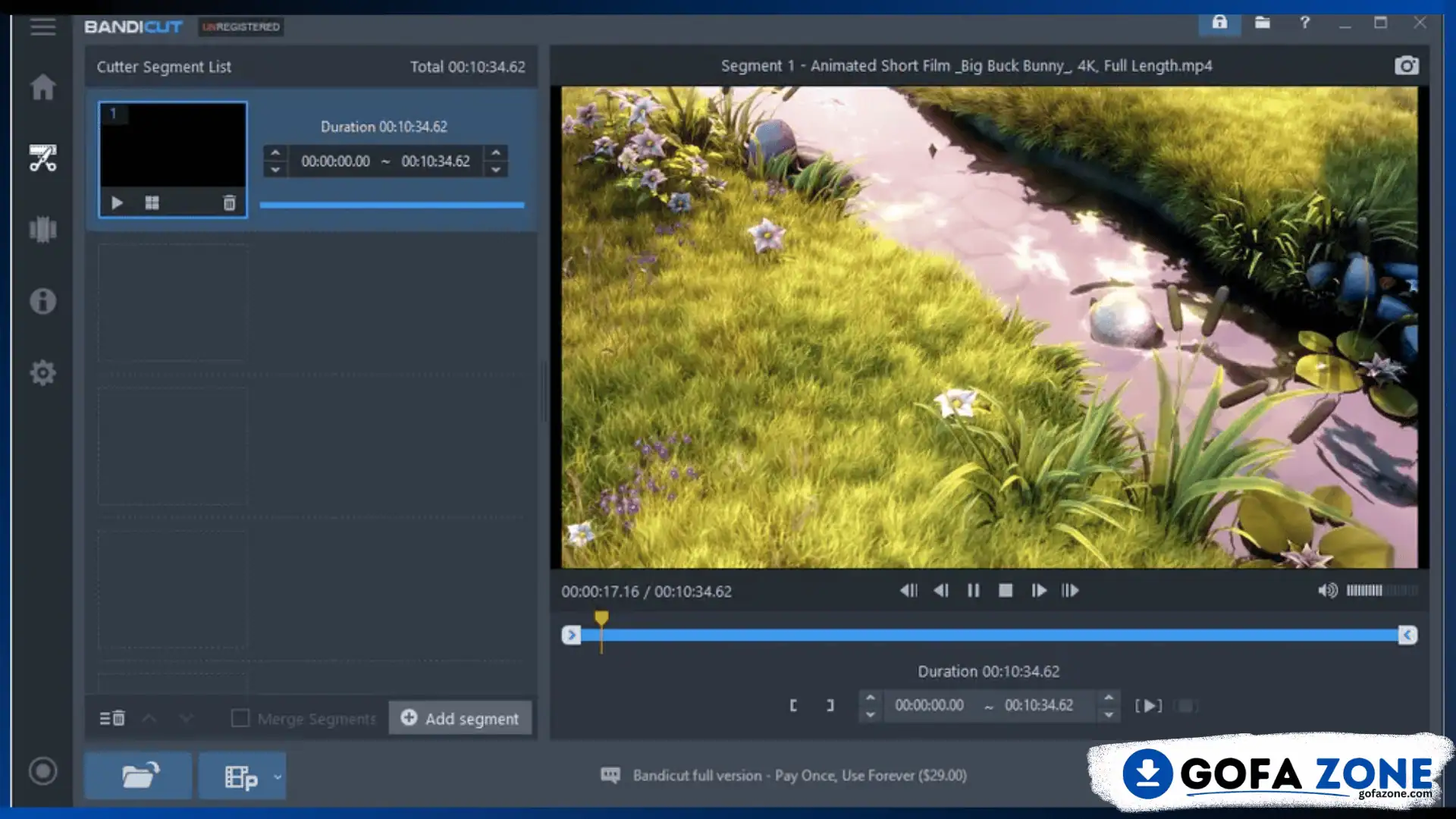Enable Merge Segments checkbox
1456x819 pixels.
pos(240,718)
